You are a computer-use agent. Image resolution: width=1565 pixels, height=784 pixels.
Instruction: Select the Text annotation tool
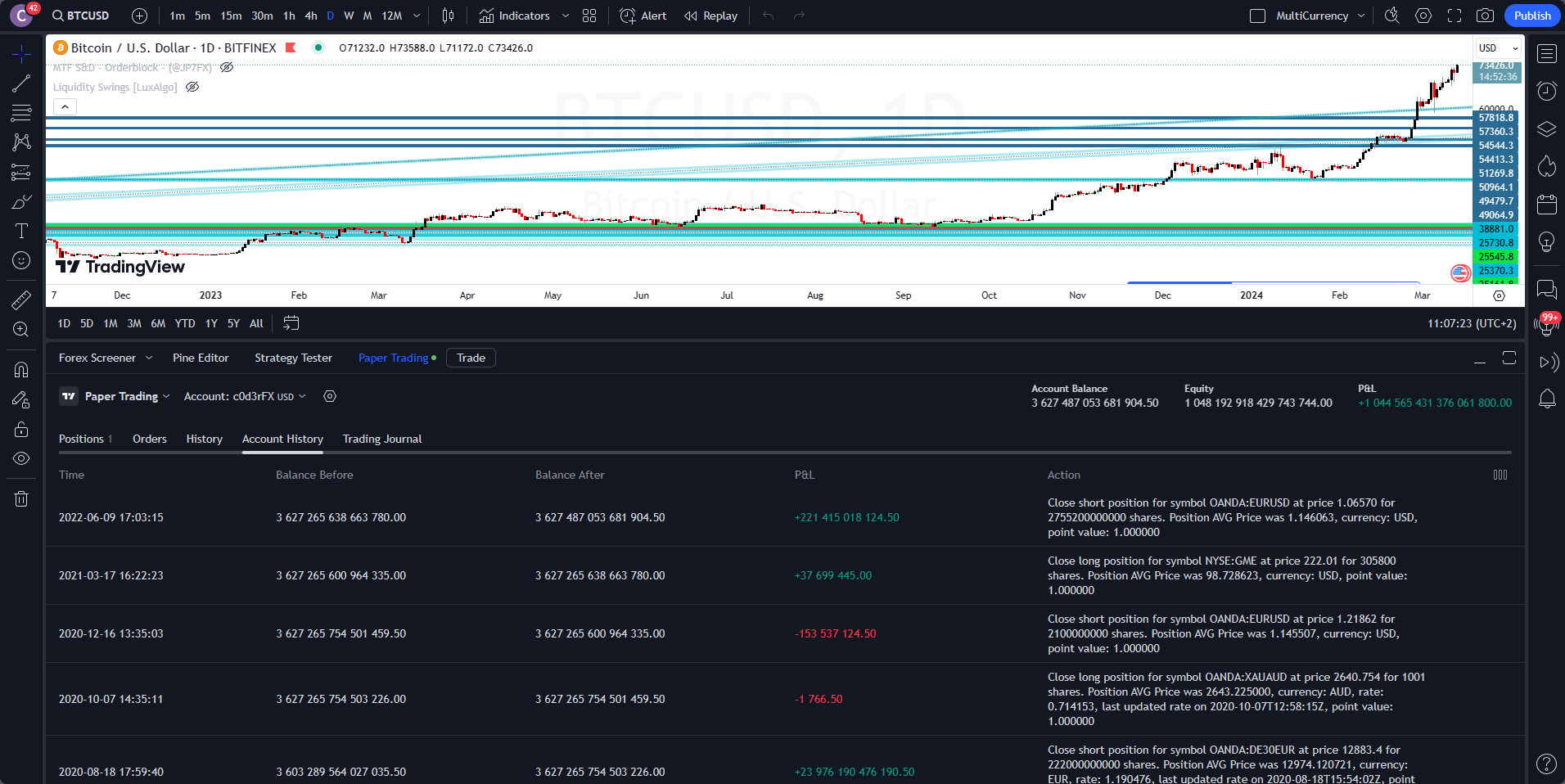[21, 231]
